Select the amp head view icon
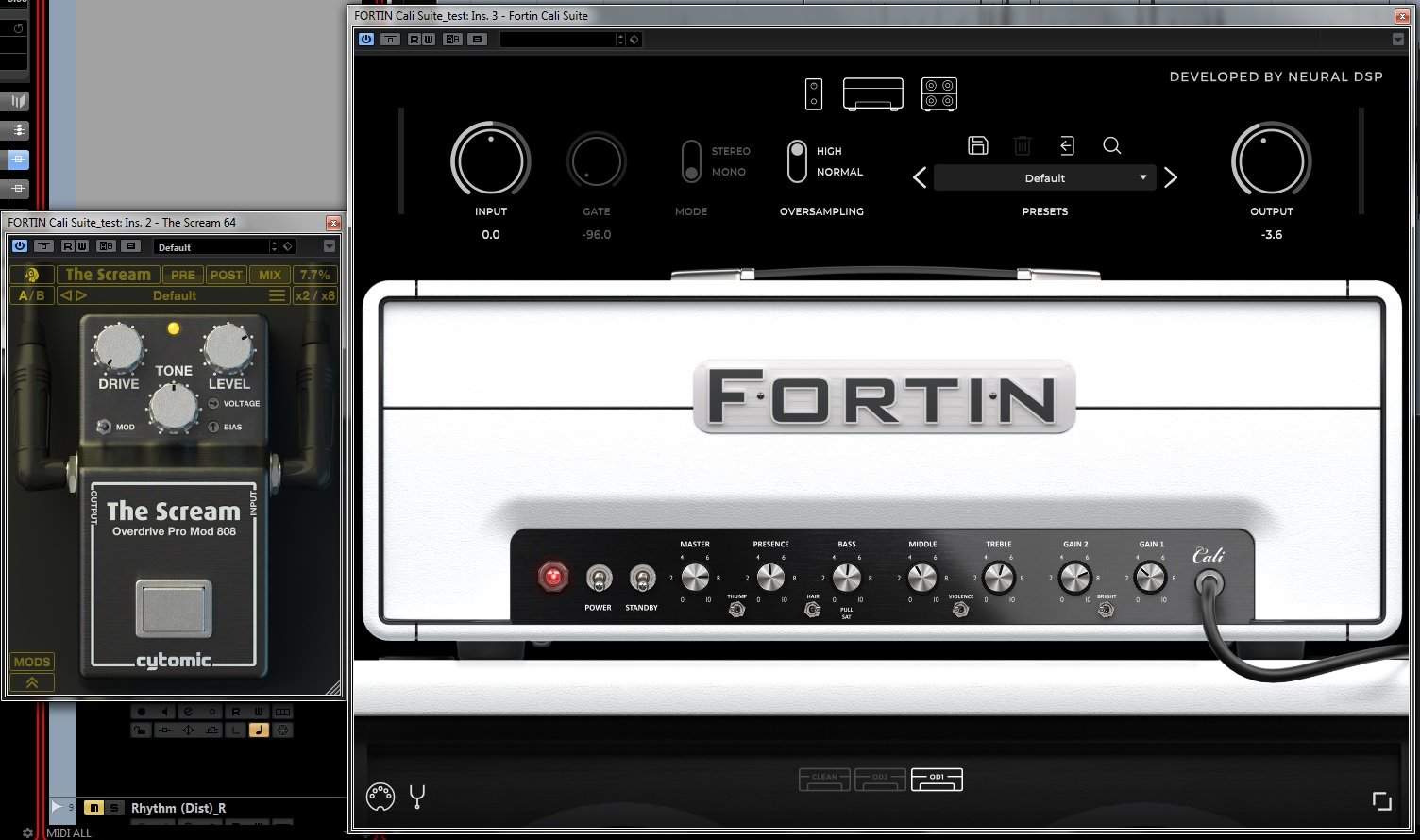This screenshot has width=1420, height=840. pos(872,94)
